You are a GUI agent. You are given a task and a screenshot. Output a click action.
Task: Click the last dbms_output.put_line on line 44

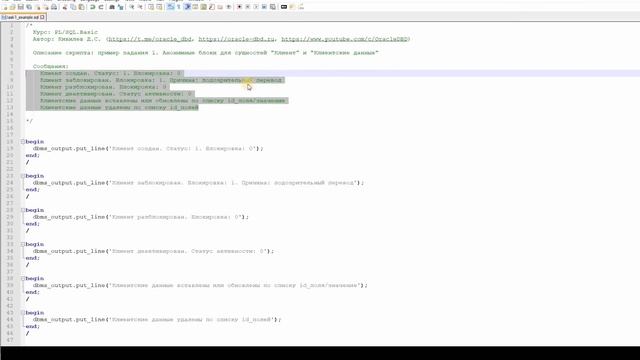coord(69,320)
